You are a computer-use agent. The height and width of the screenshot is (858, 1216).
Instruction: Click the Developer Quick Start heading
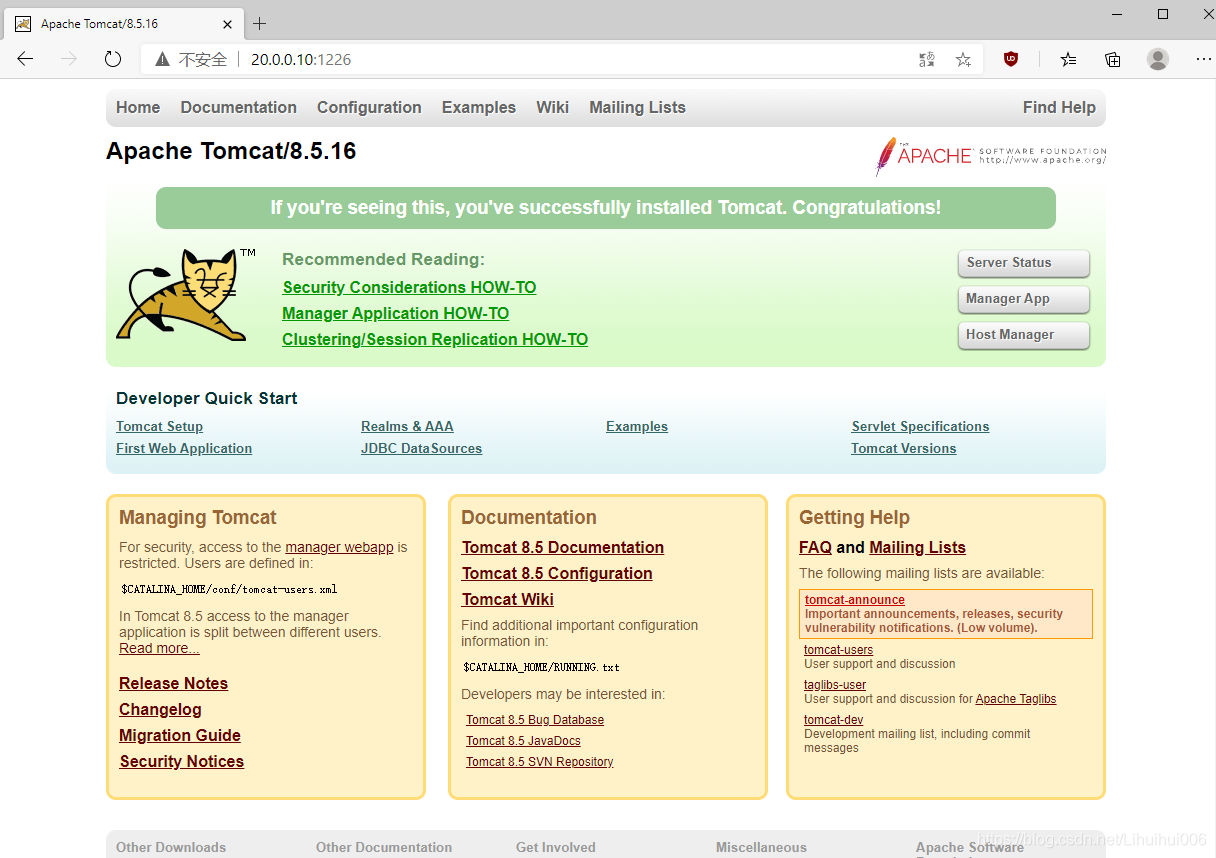pyautogui.click(x=207, y=398)
